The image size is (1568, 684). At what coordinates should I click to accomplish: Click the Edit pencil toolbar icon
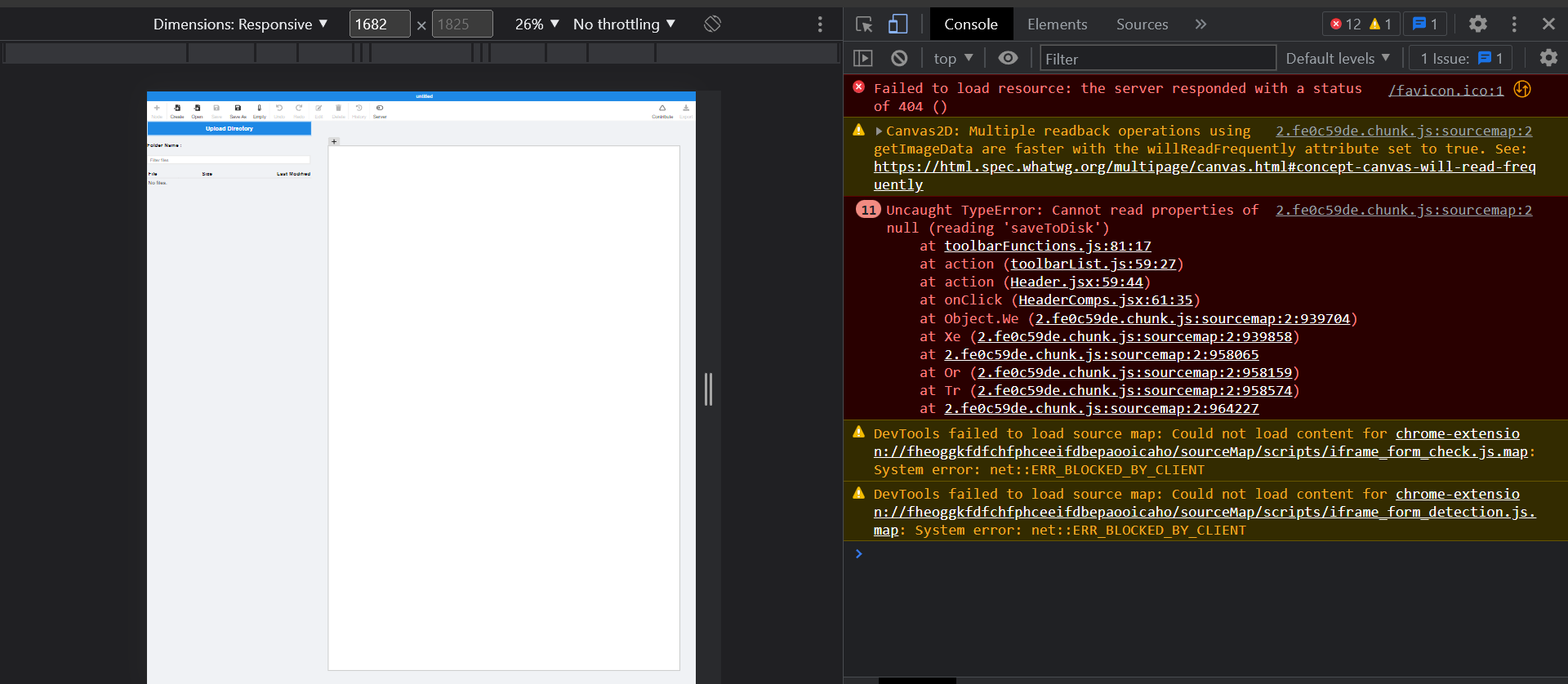point(318,108)
